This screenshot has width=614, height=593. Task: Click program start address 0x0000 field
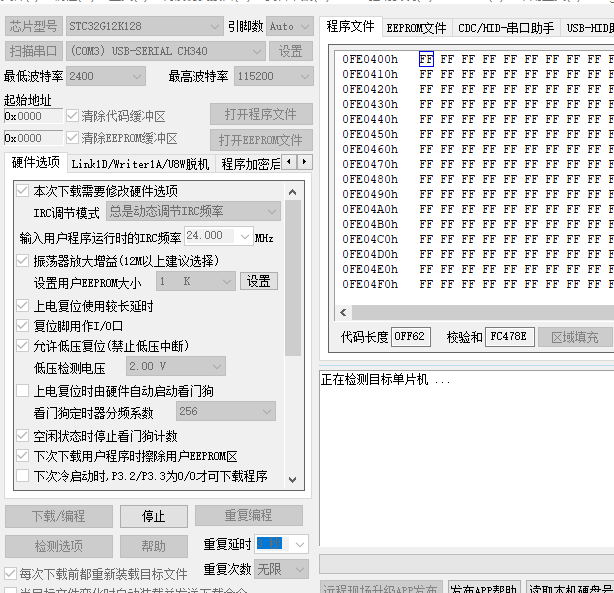click(x=33, y=116)
